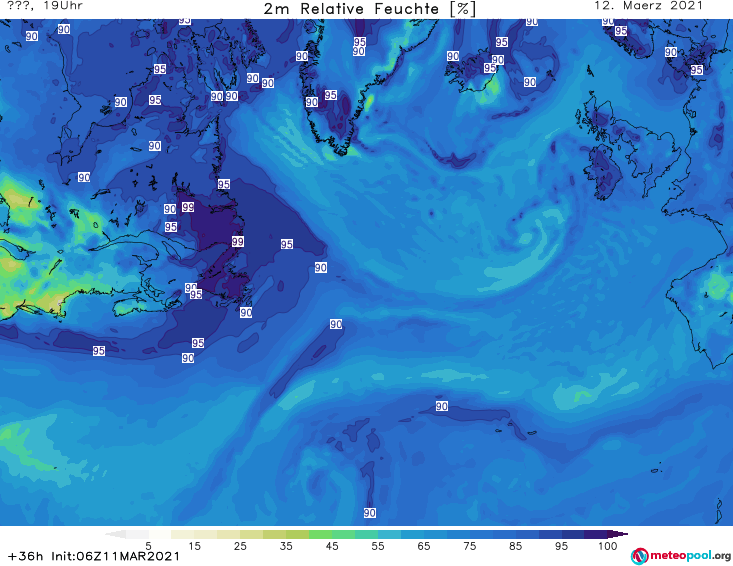
Task: Select the title '2m Relative Feuchte [%]'
Action: [x=370, y=9]
